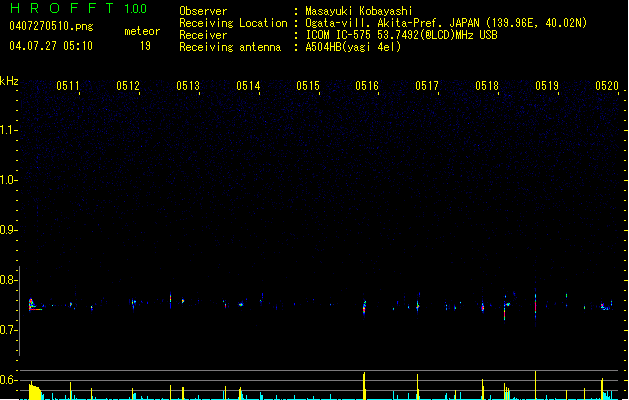629x400 pixels.
Task: Click the Observer label
Action: 203,11
